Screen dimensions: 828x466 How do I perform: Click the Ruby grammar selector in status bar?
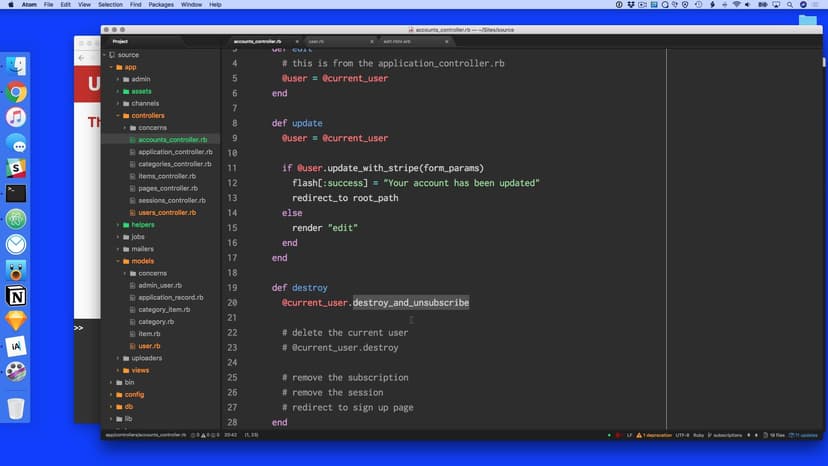point(698,436)
